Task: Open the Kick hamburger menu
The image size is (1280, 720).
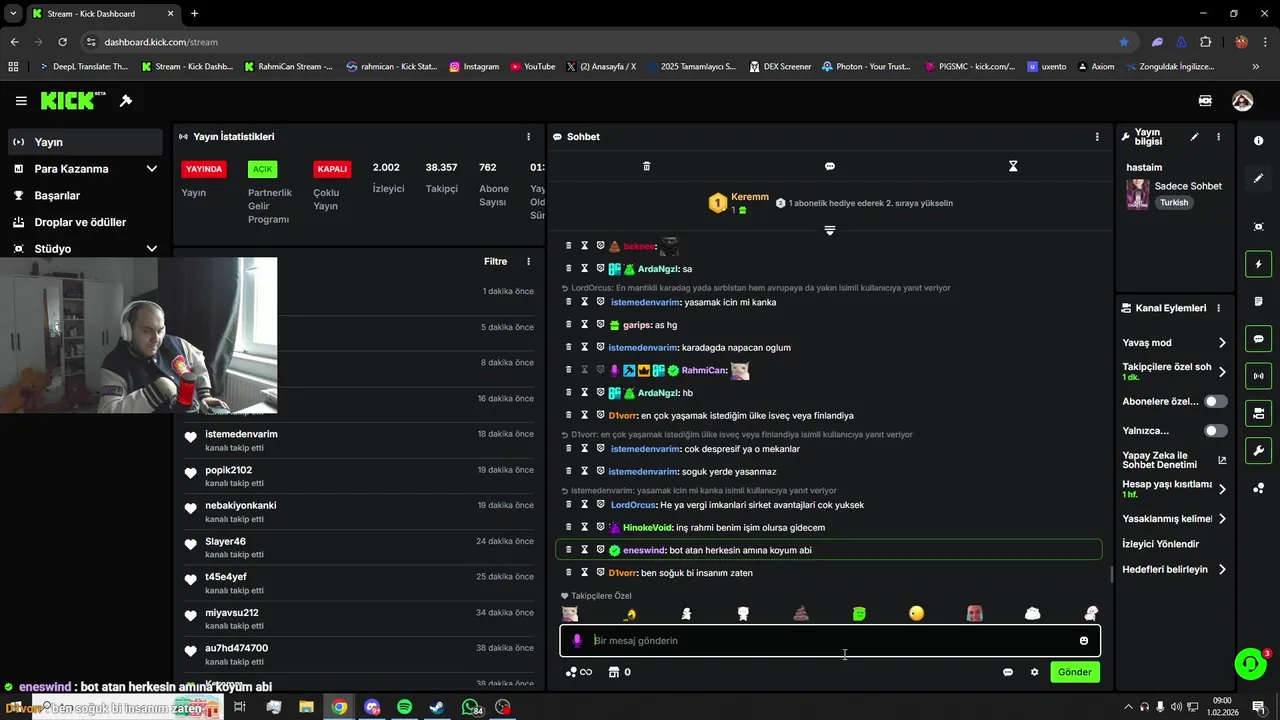Action: 21,101
